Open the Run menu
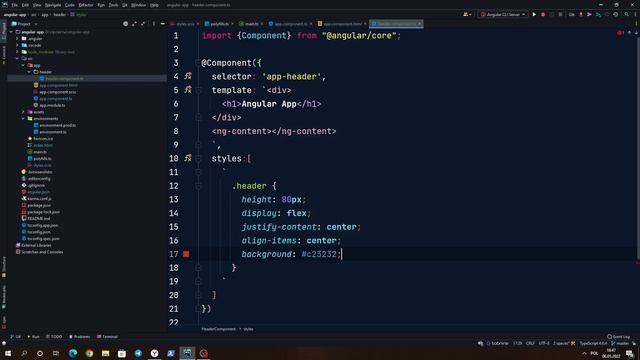The image size is (640, 360). [x=101, y=5]
